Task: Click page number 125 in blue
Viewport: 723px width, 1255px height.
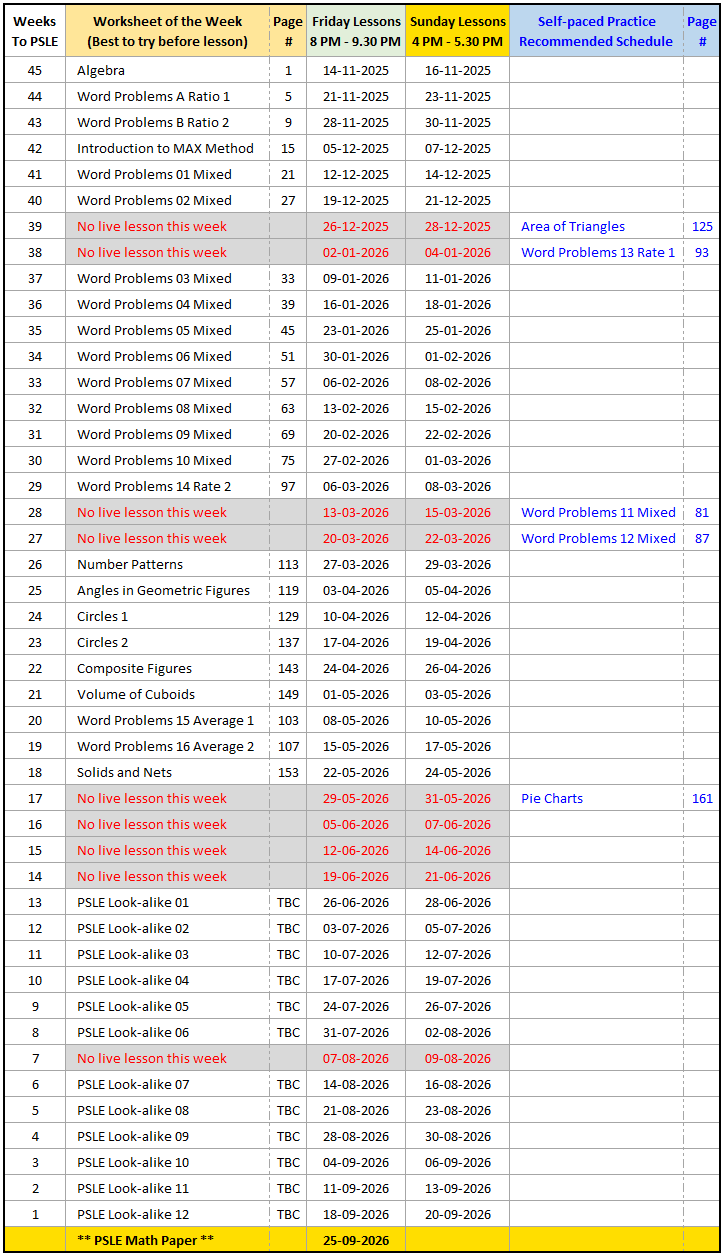Action: point(702,227)
